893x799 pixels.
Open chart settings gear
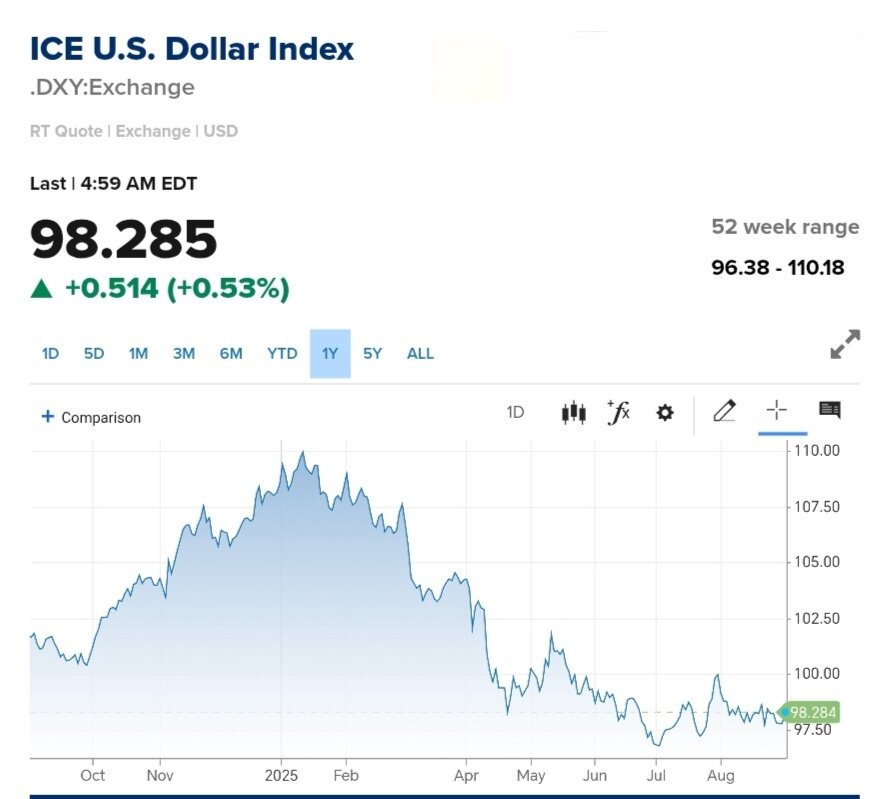pos(665,413)
